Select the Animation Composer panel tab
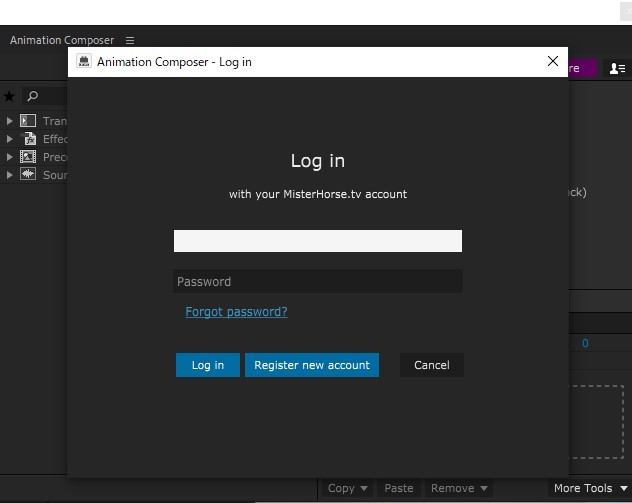 click(62, 40)
